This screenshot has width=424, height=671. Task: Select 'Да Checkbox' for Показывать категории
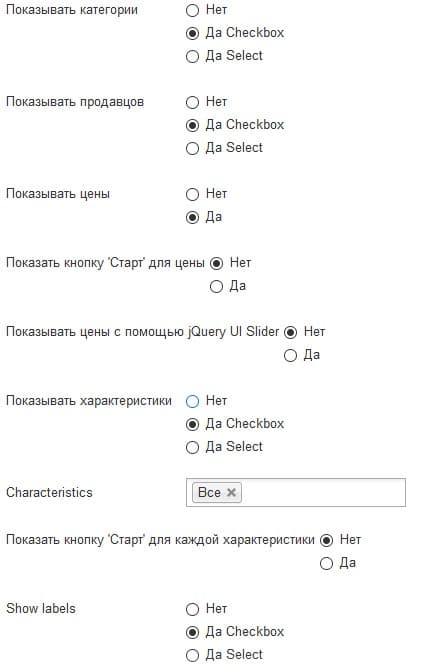[x=193, y=33]
